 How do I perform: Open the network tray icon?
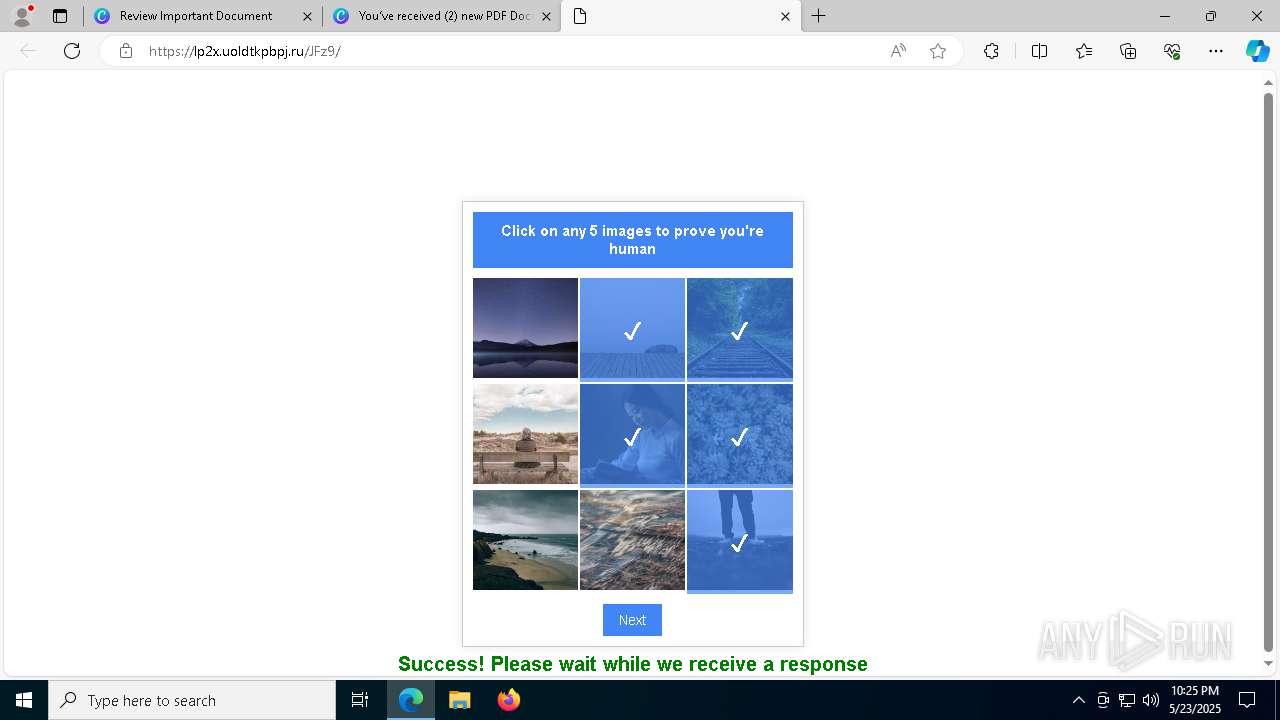coord(1127,700)
